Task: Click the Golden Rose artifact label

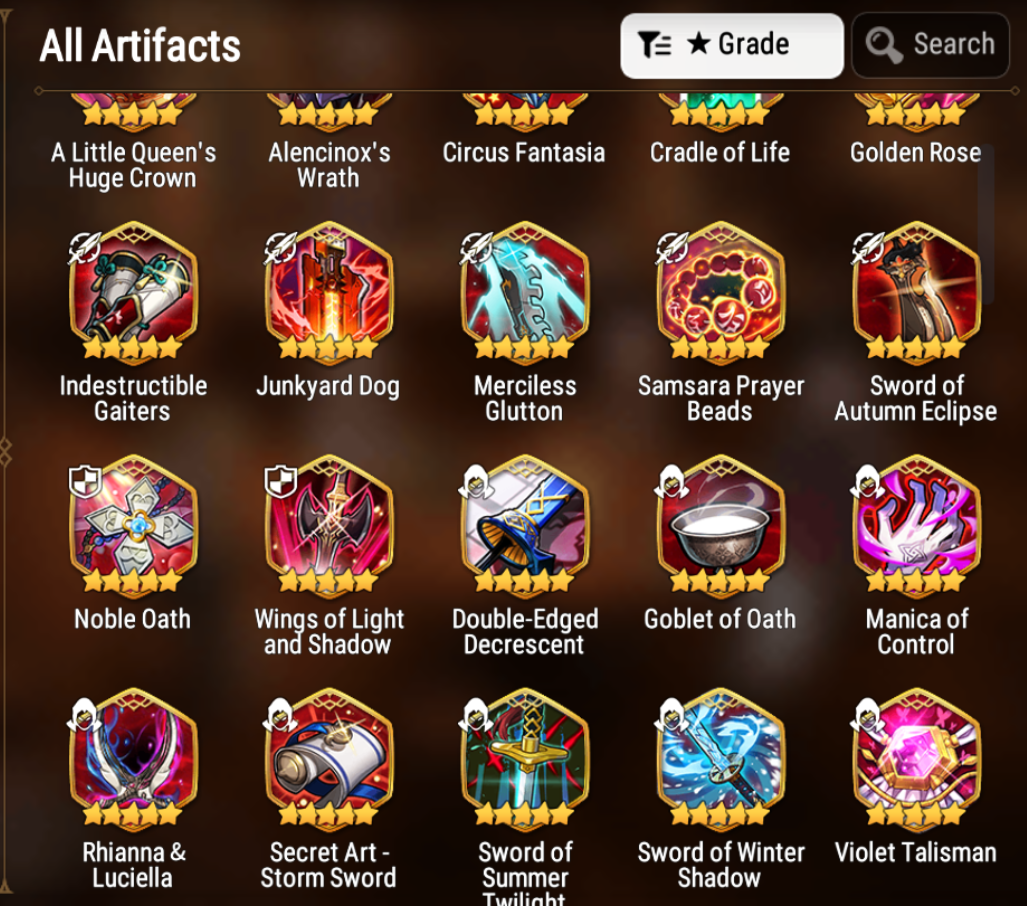Action: pos(916,152)
